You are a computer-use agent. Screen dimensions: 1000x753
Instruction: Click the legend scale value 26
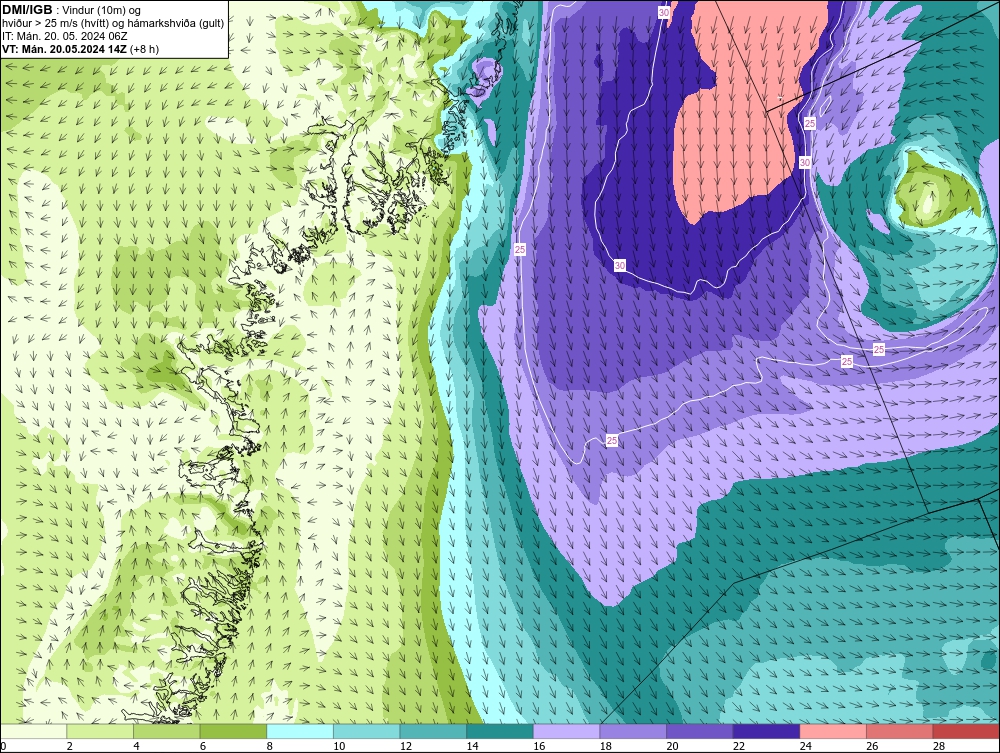click(872, 746)
